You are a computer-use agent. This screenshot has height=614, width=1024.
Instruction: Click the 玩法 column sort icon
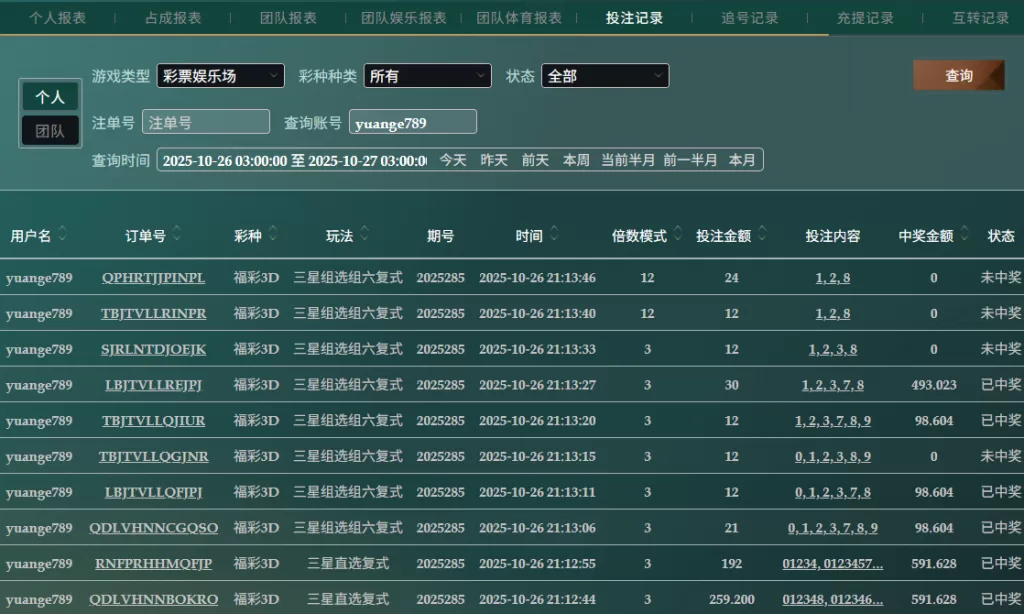pos(366,234)
